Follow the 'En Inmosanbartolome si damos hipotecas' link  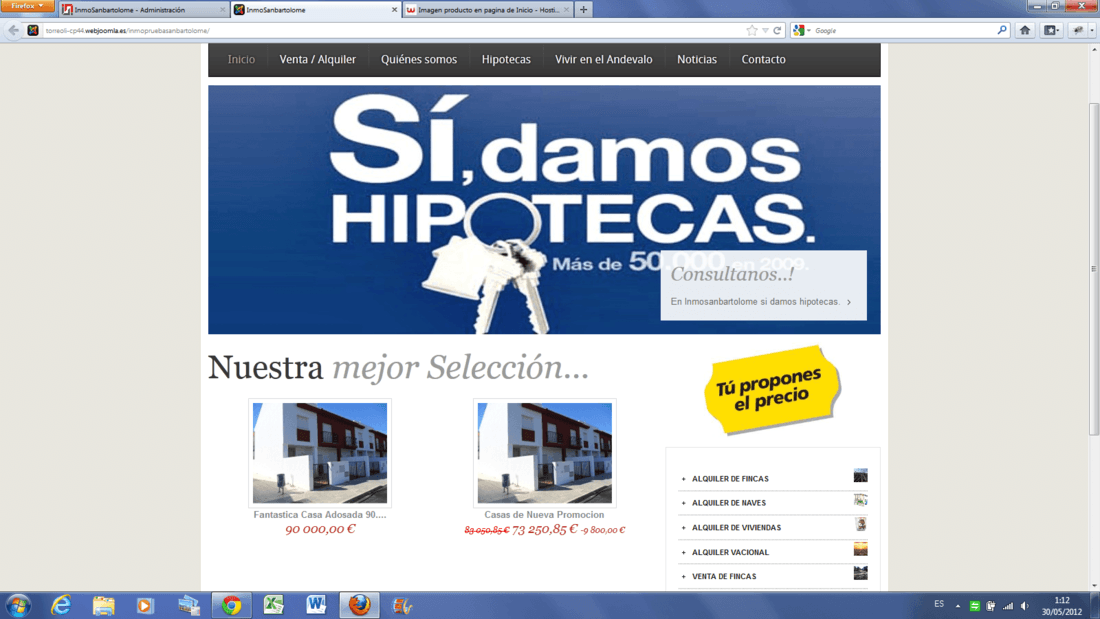(760, 302)
